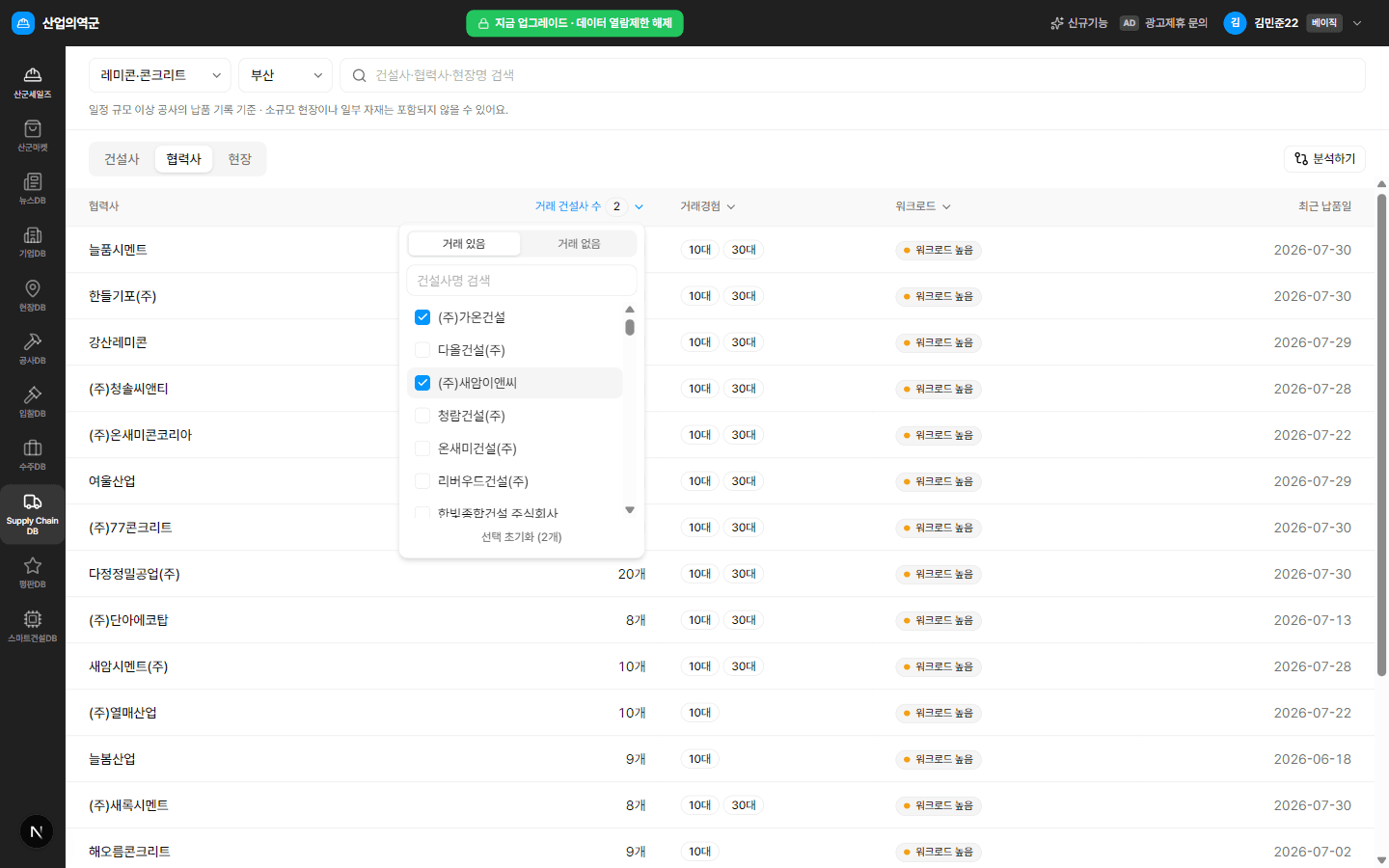1389x868 pixels.
Task: Switch to the 협력사 tab
Action: point(183,159)
